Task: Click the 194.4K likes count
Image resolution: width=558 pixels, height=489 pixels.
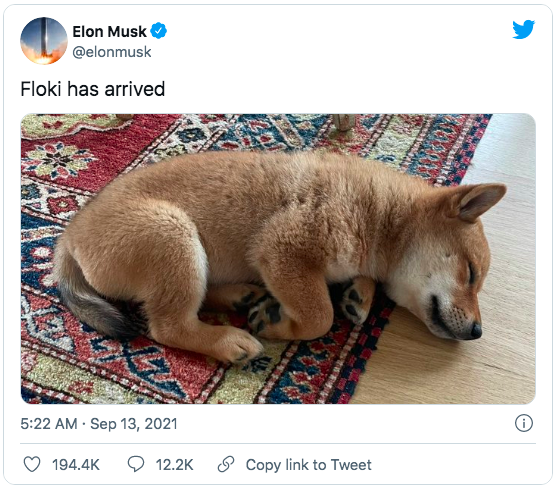Action: (x=76, y=465)
